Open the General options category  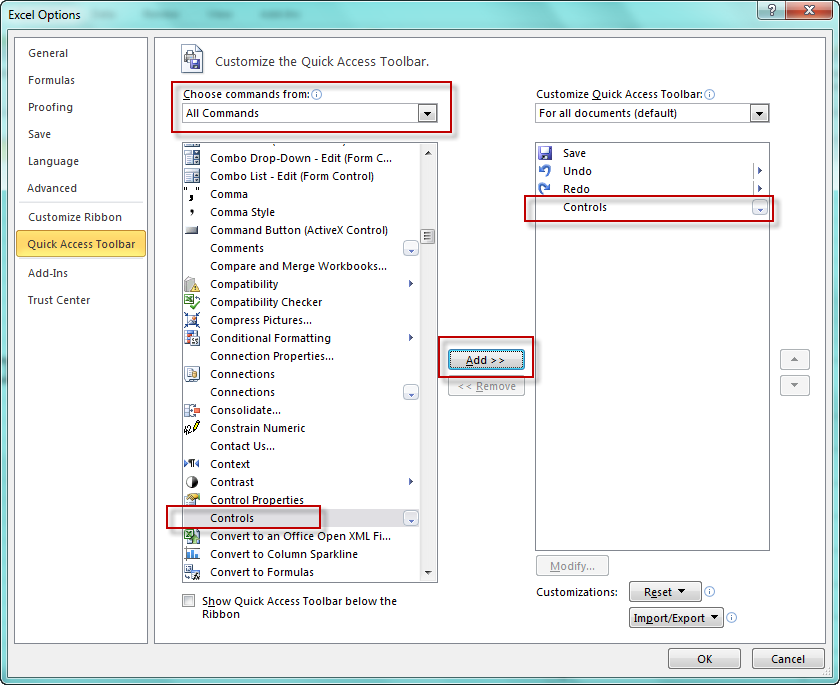pos(48,53)
